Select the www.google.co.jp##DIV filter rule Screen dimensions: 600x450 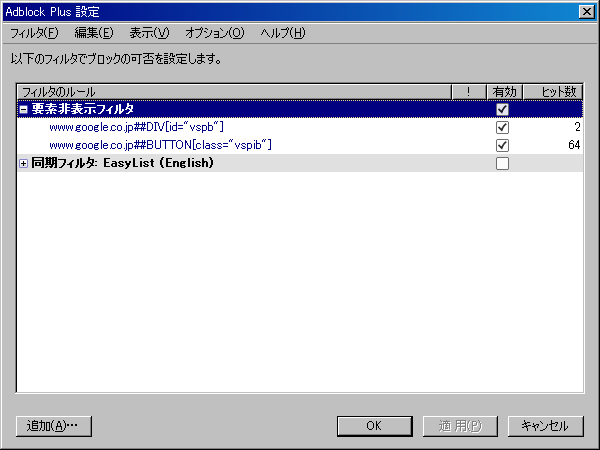point(136,127)
